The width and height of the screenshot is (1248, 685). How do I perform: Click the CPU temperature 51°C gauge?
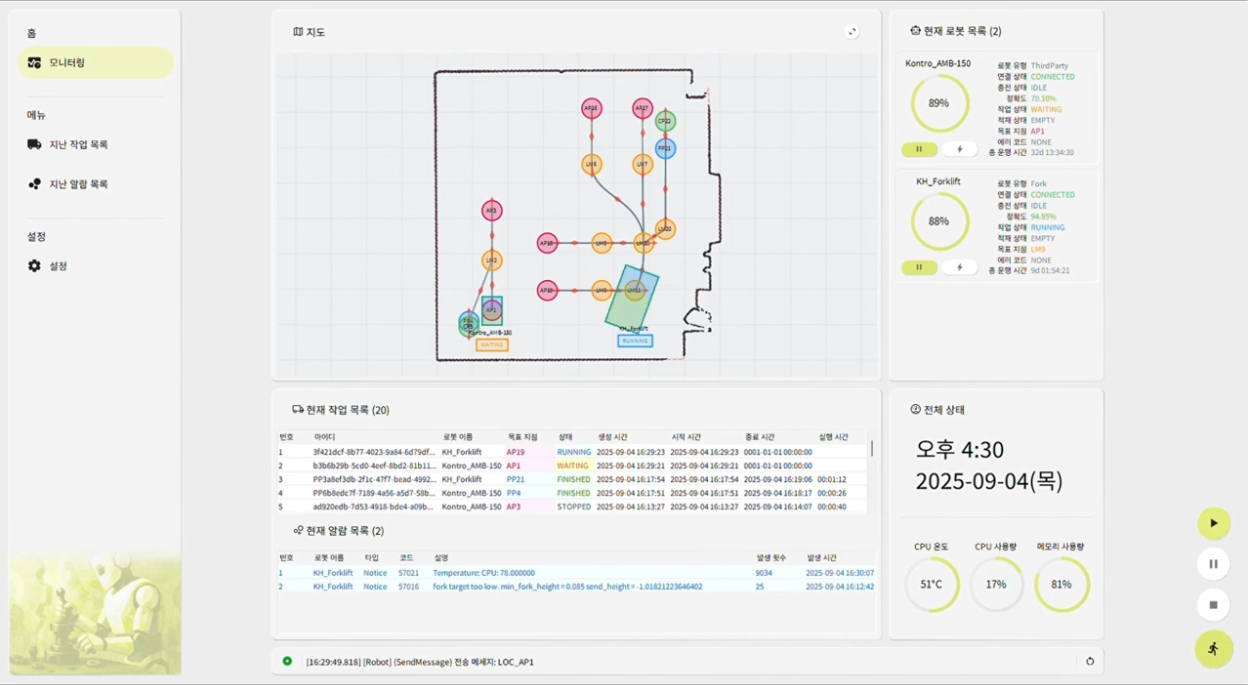click(x=931, y=584)
